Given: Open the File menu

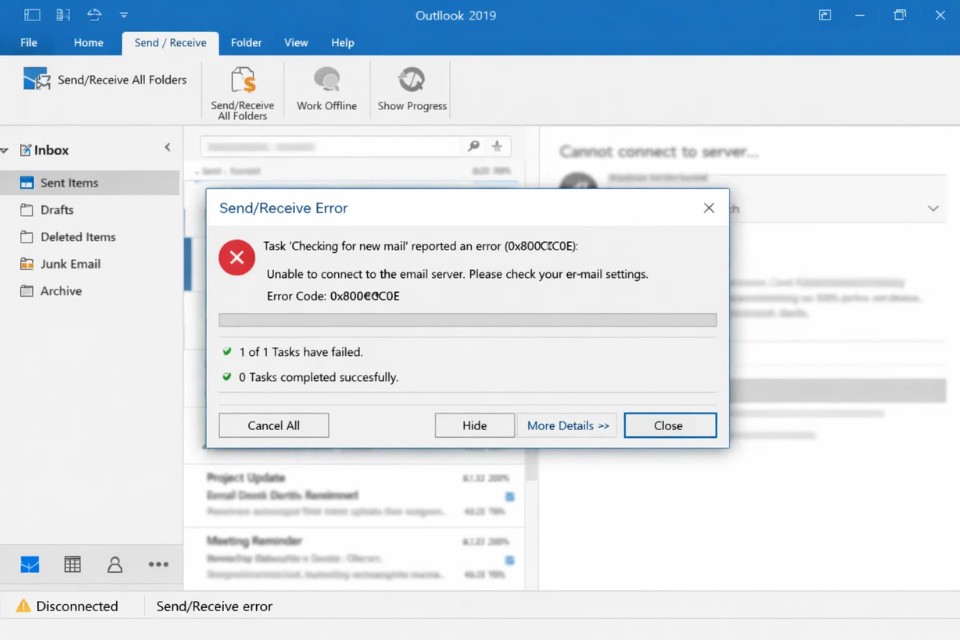Looking at the screenshot, I should [28, 43].
